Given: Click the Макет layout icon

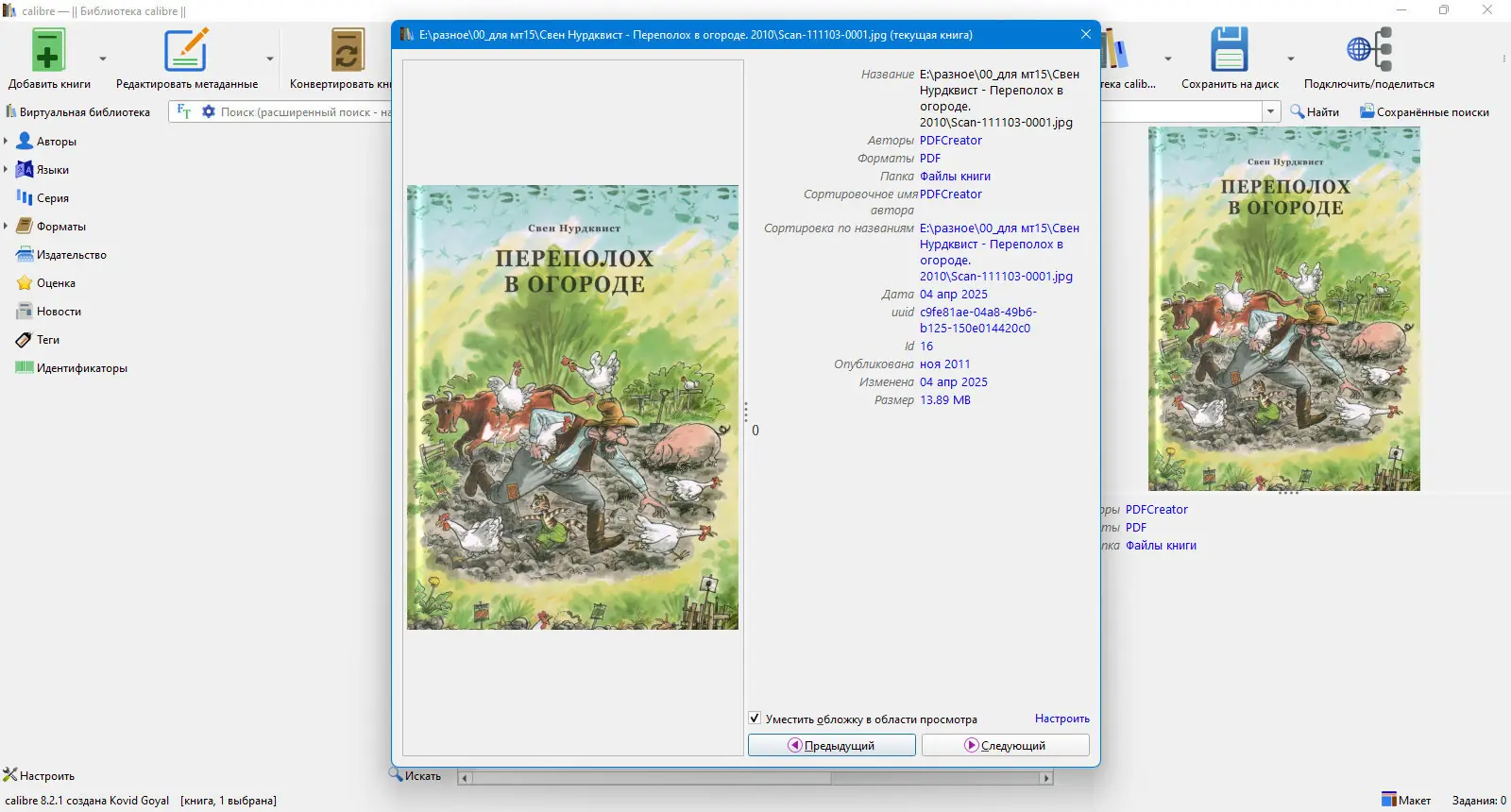Looking at the screenshot, I should coord(1388,800).
